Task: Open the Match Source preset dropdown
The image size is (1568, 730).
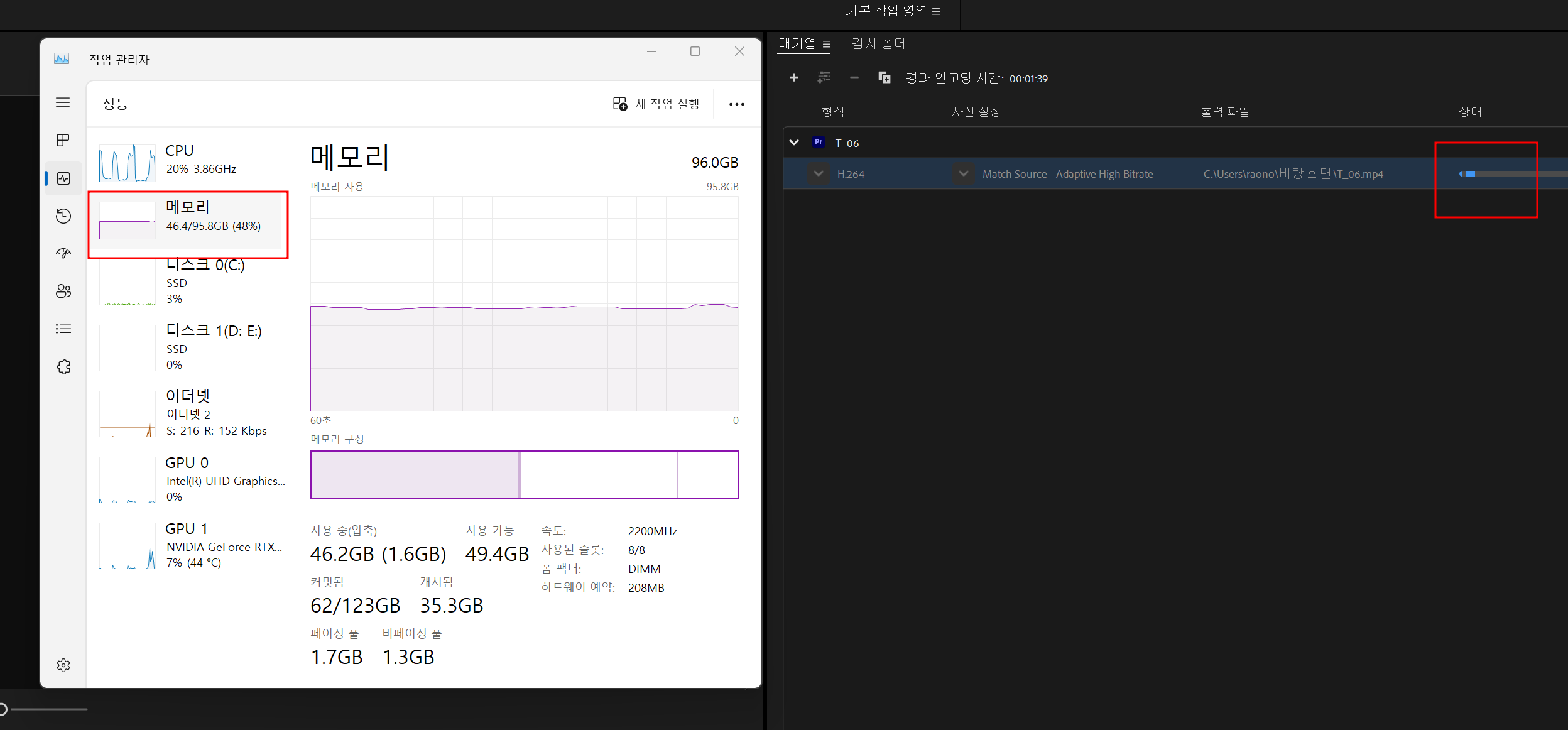Action: [x=962, y=173]
